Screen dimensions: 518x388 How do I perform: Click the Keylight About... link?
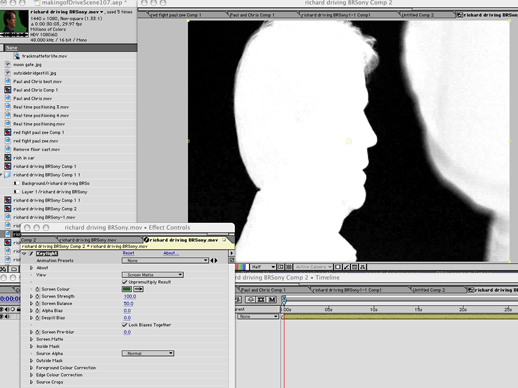click(171, 253)
